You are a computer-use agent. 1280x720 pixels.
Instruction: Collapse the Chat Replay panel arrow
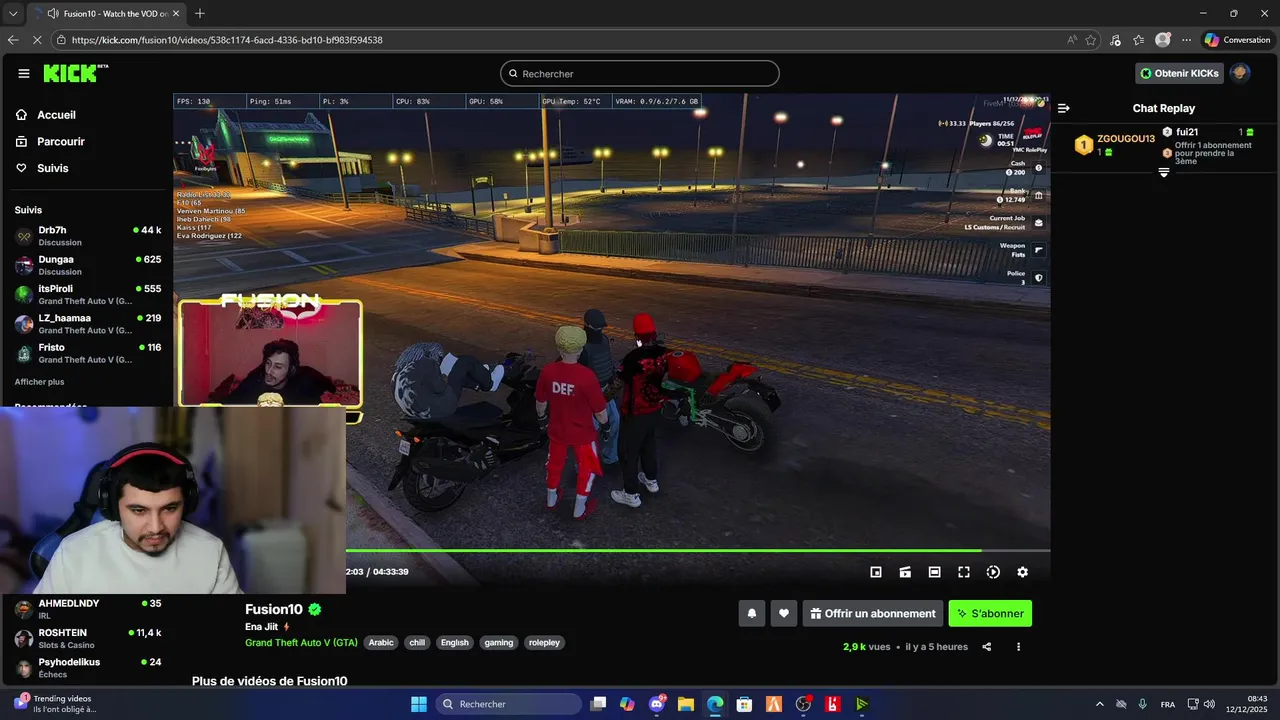click(x=1064, y=108)
